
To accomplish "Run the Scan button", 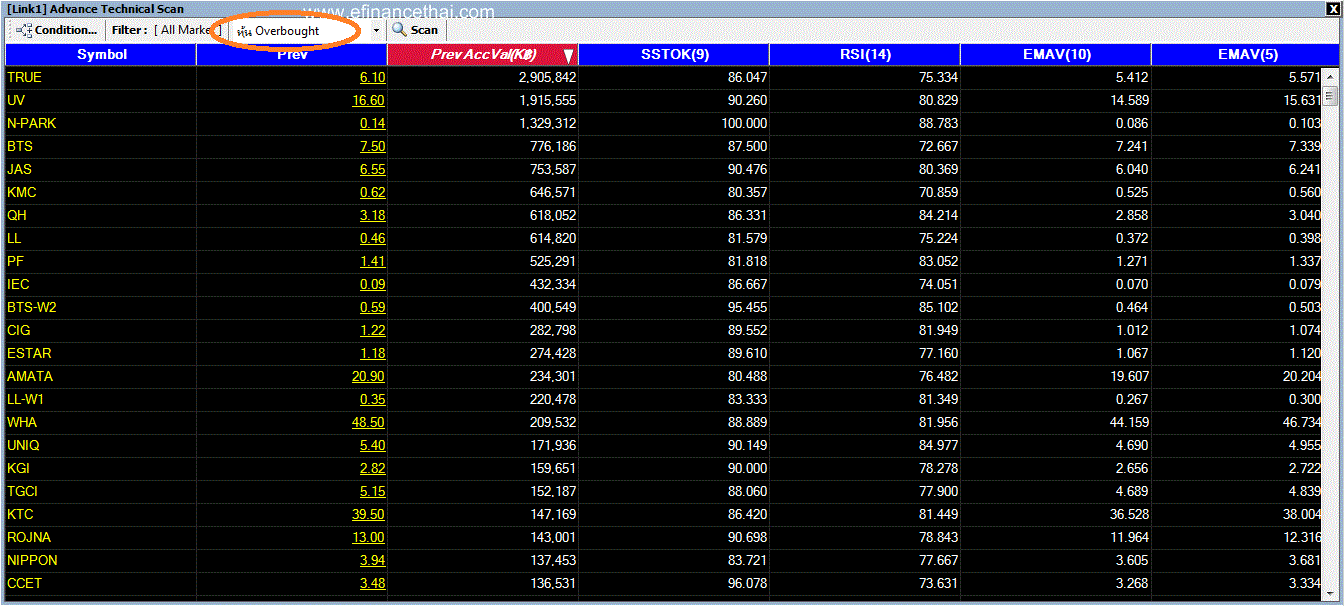I will (x=415, y=30).
